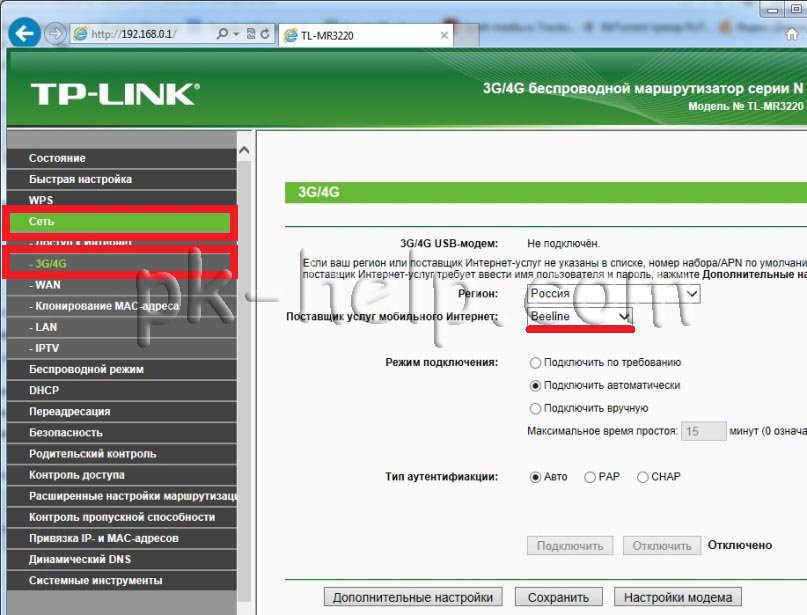
Task: Open Родительский контроль menu section
Action: (122, 453)
